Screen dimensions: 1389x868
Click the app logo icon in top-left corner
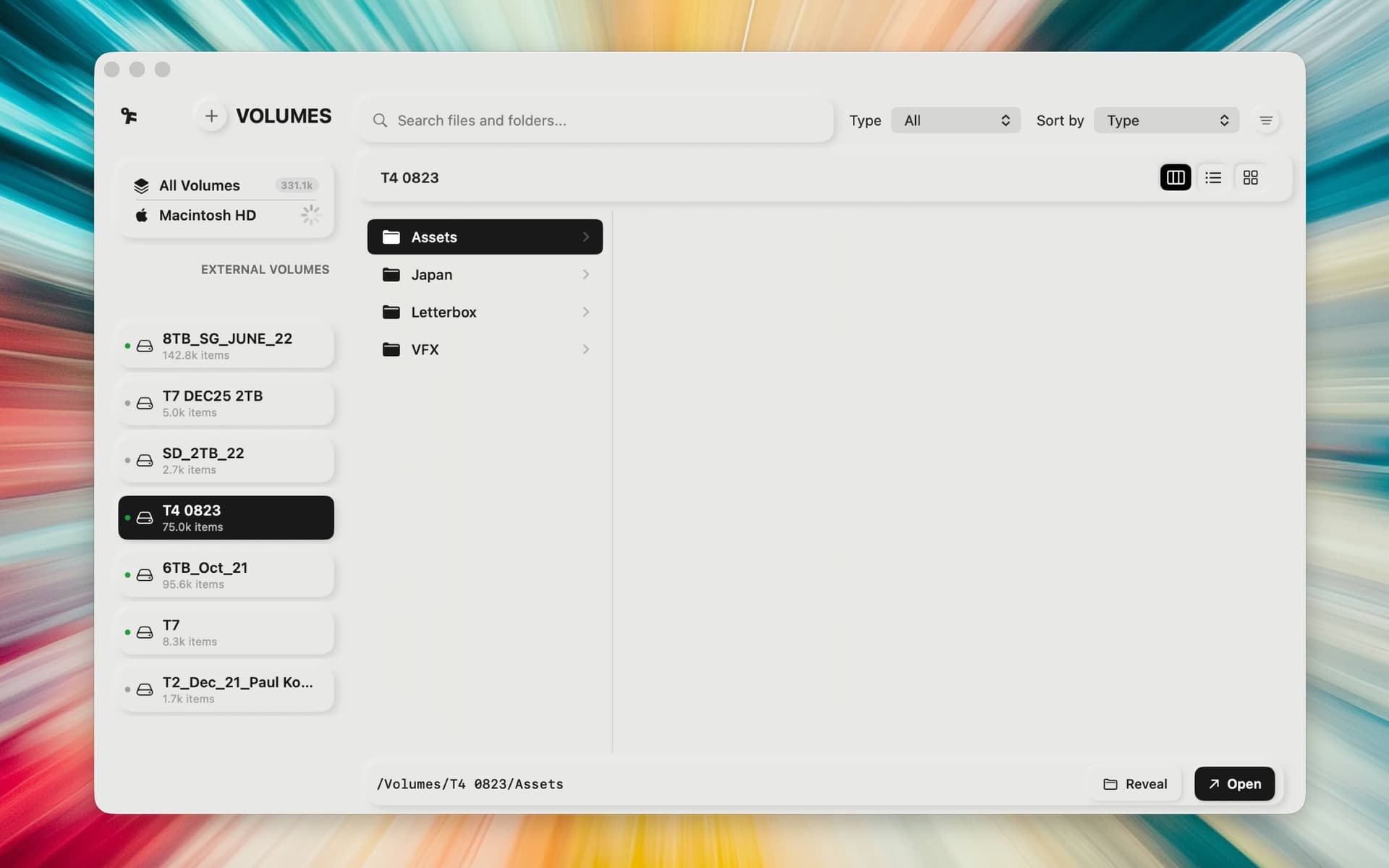[x=129, y=117]
